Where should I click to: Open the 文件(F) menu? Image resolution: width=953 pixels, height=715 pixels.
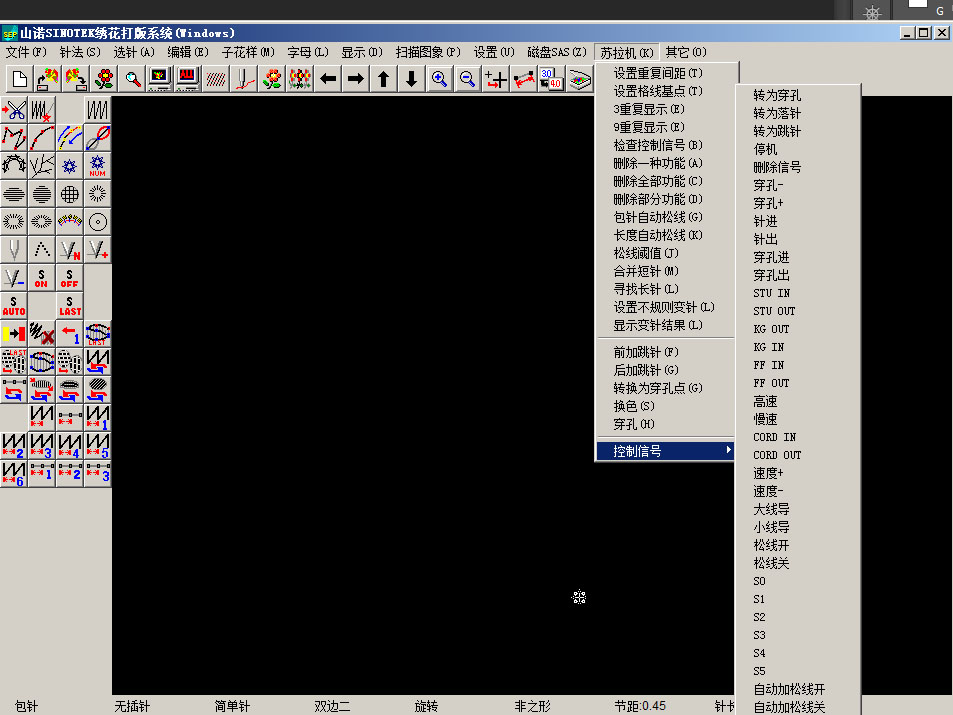pos(26,52)
